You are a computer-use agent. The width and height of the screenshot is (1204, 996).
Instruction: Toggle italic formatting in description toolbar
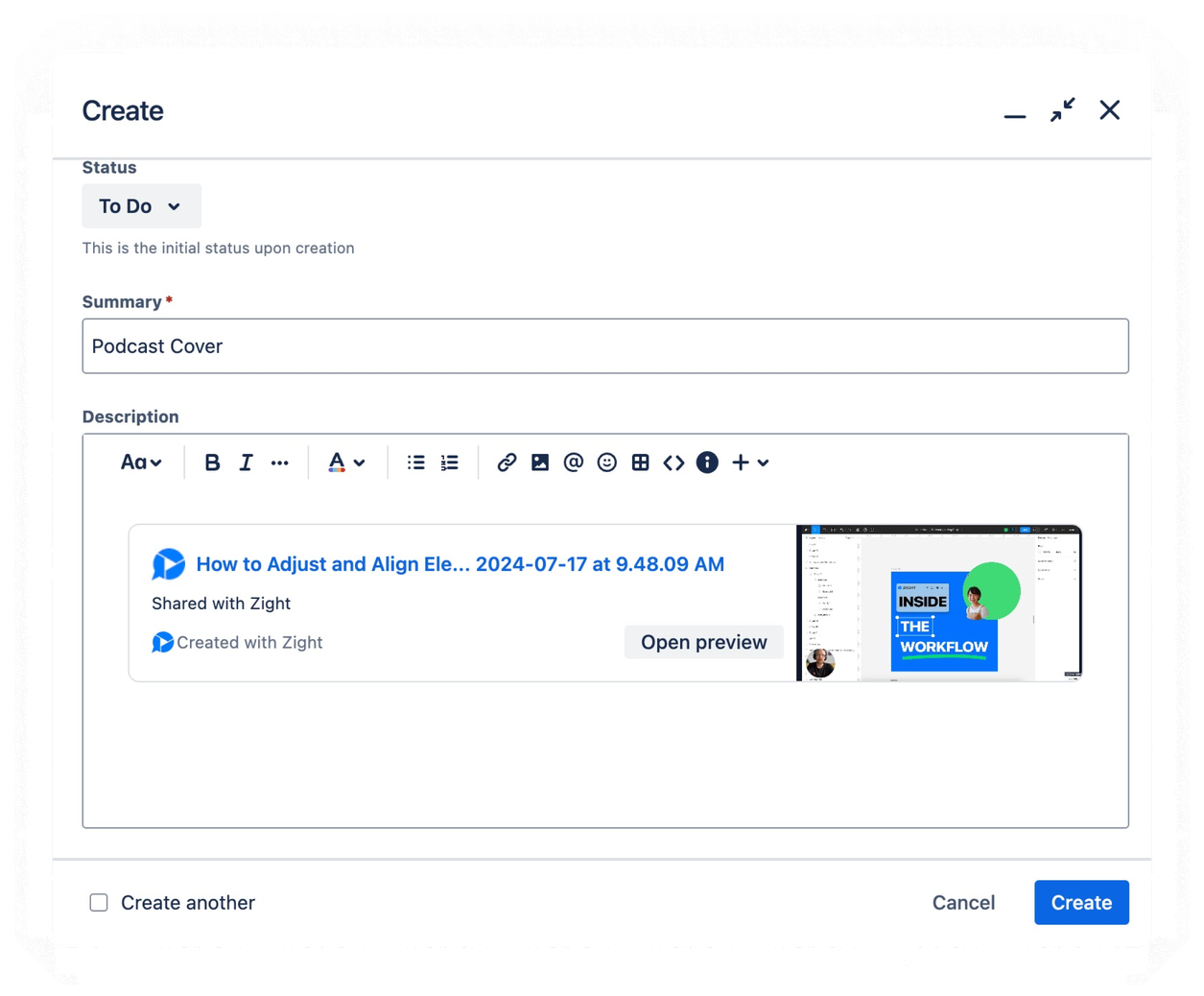246,462
